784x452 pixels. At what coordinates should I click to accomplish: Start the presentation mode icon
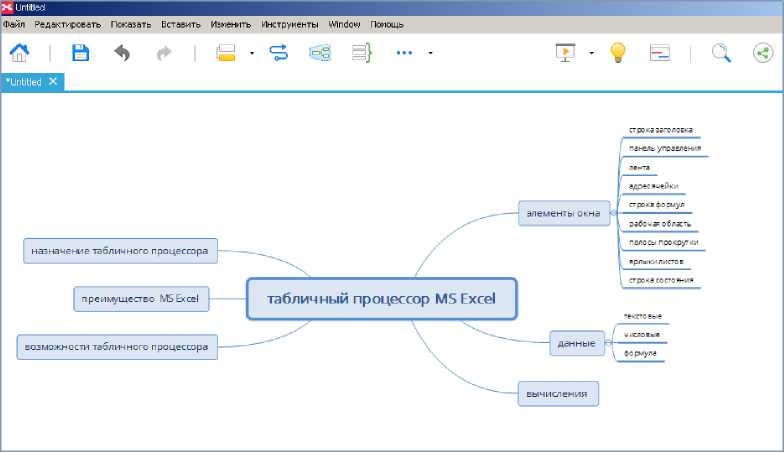coord(566,52)
